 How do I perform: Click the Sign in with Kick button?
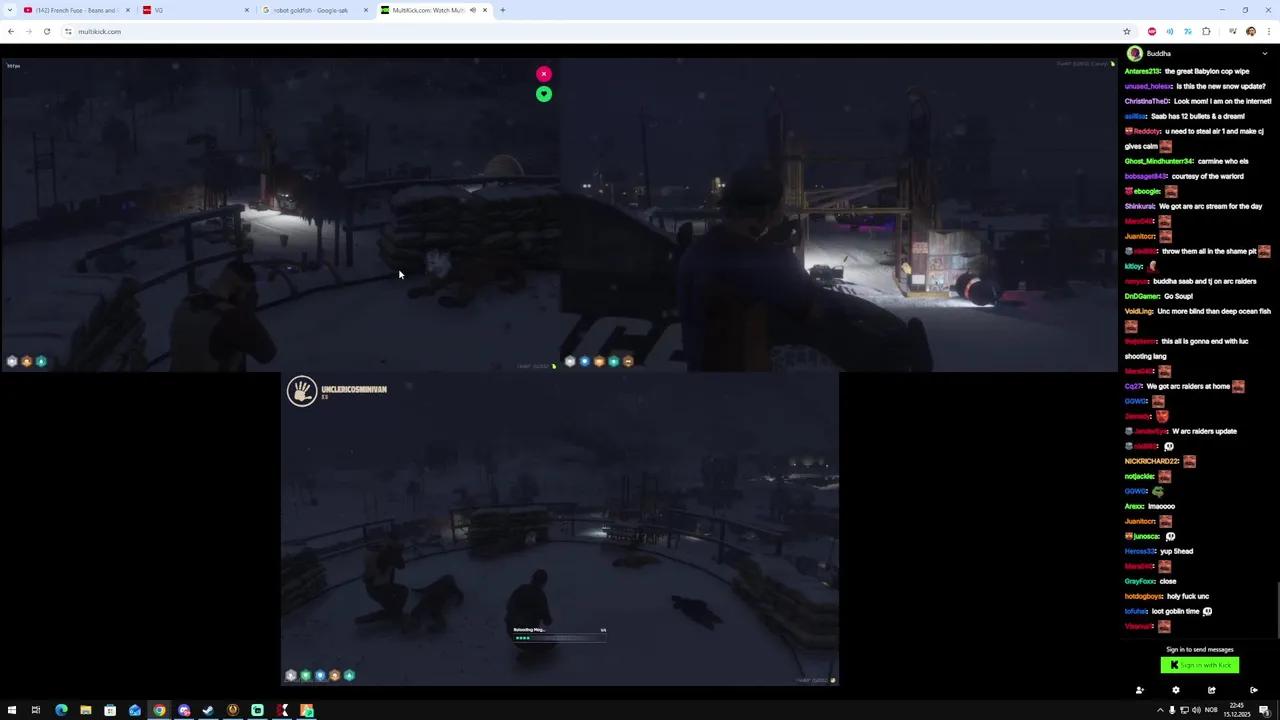[x=1199, y=665]
